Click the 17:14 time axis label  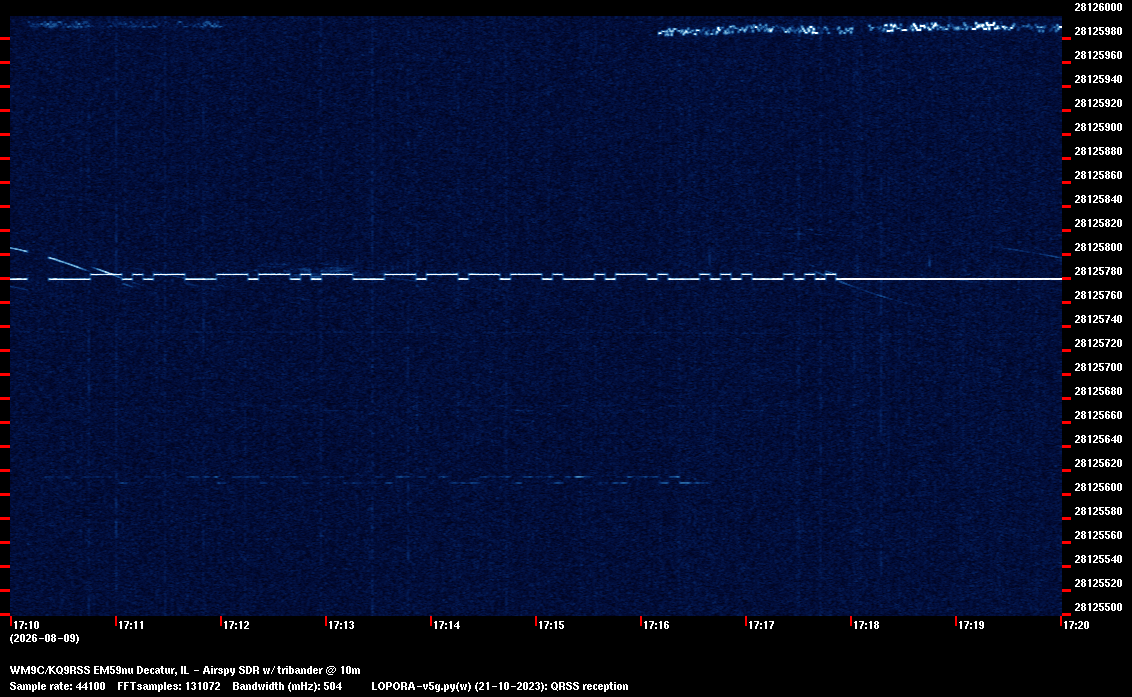click(446, 625)
